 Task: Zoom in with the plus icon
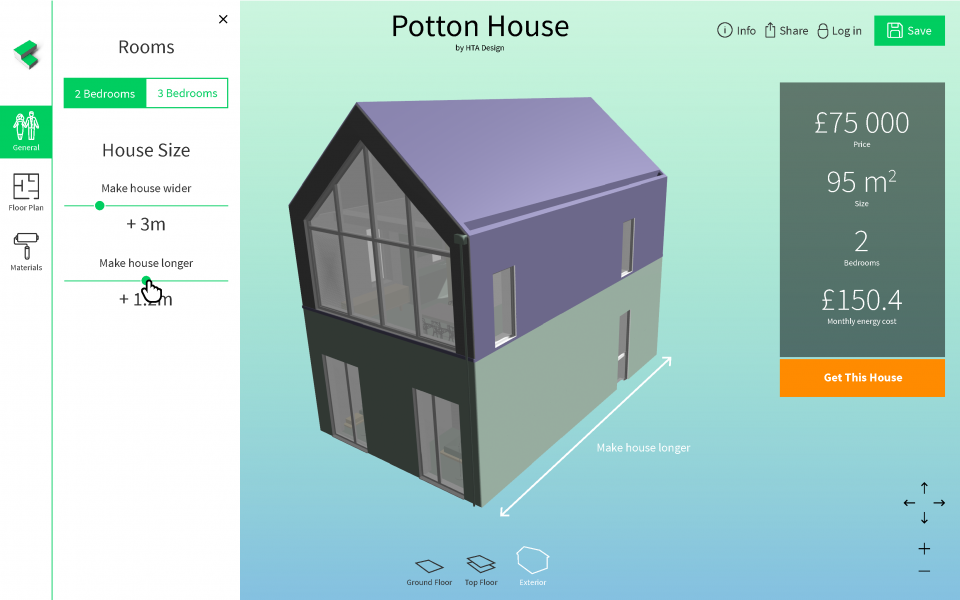(x=924, y=548)
